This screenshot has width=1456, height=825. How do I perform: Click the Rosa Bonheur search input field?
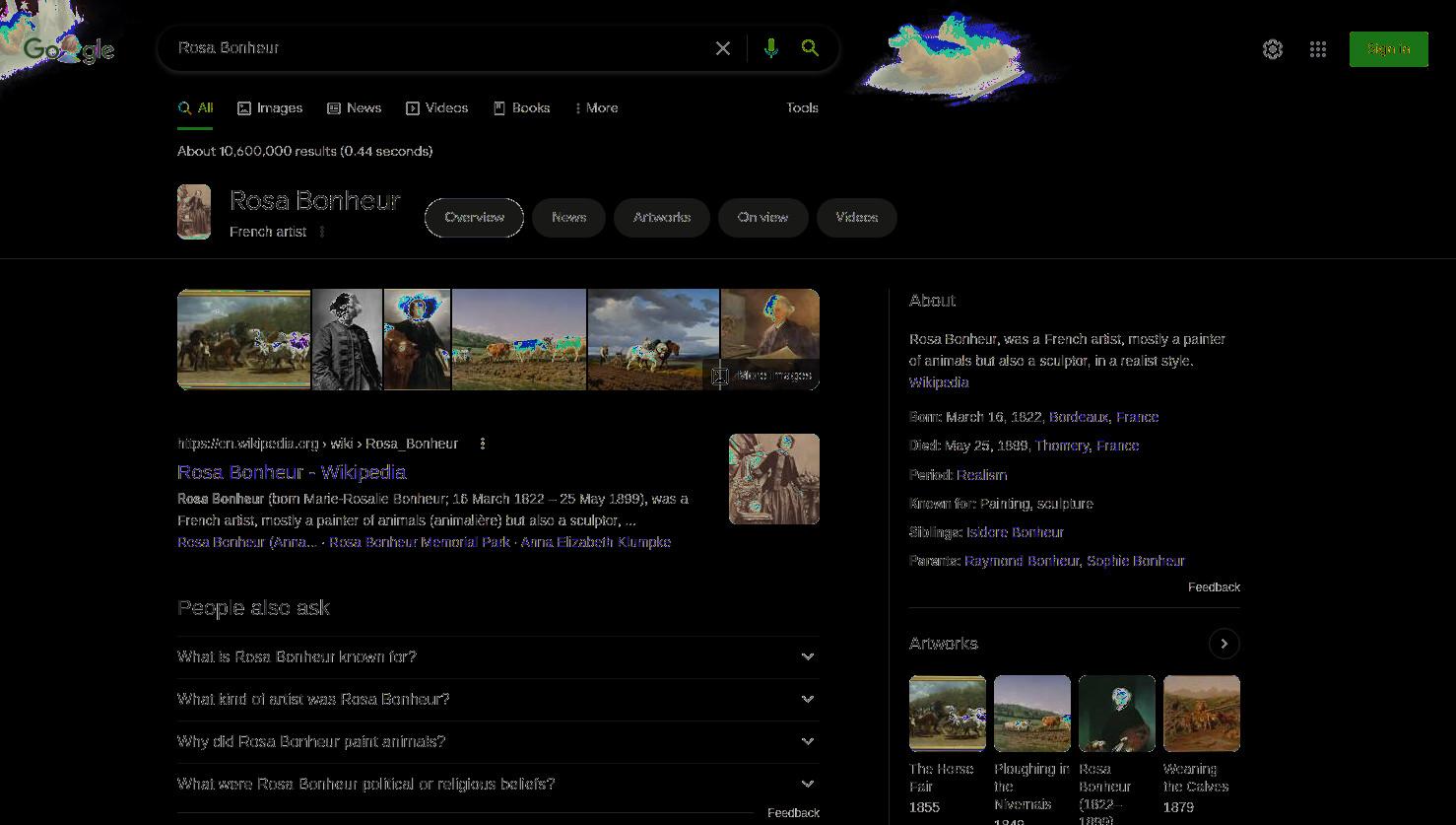point(438,48)
